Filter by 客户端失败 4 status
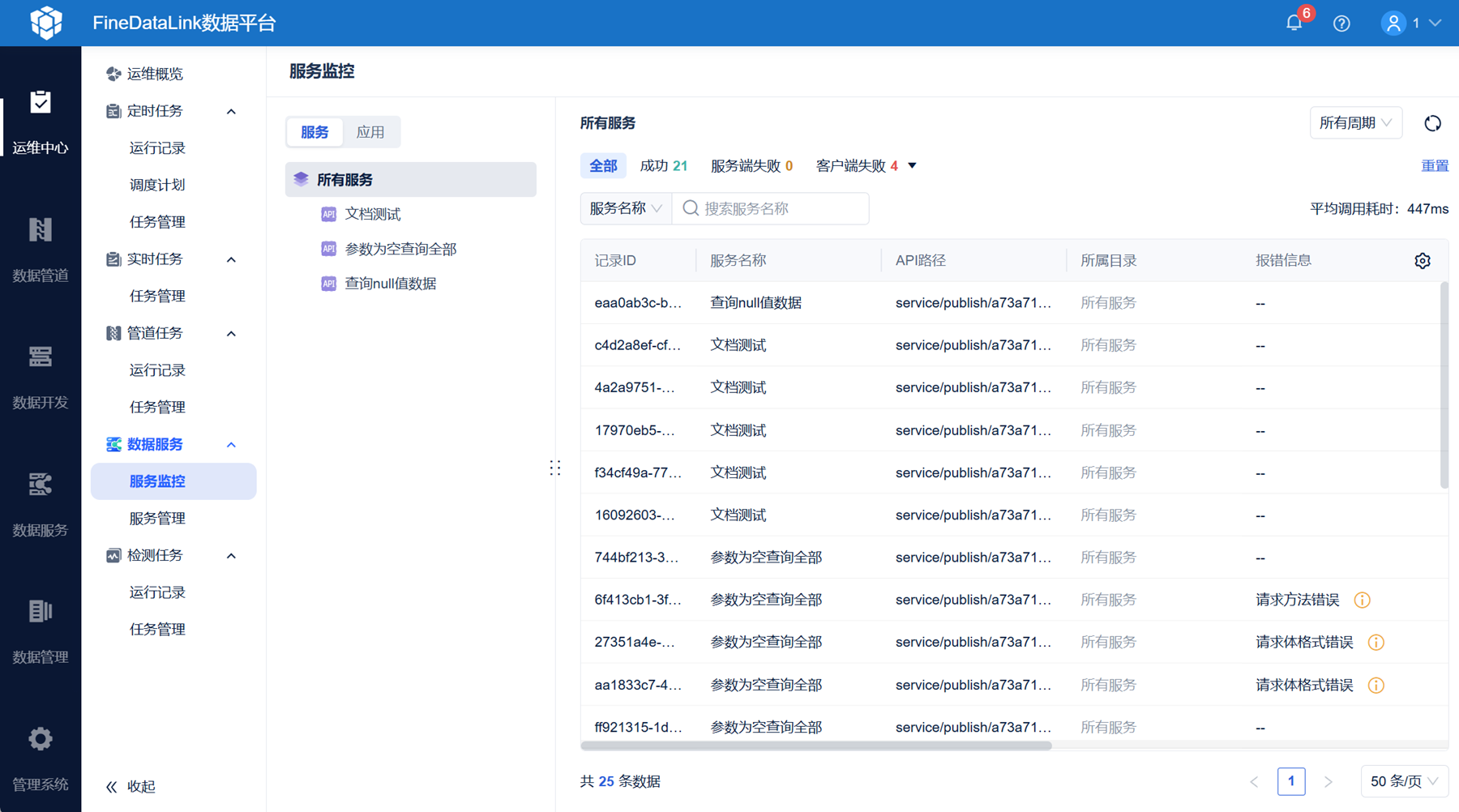Image resolution: width=1459 pixels, height=812 pixels. click(857, 165)
